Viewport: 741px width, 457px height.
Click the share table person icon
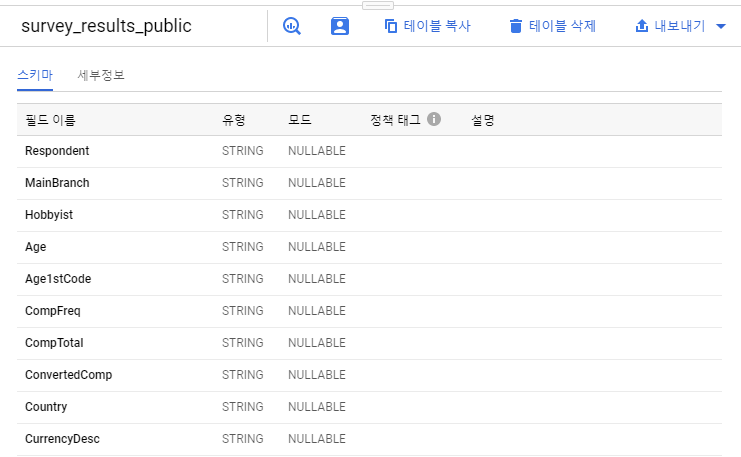coord(340,26)
